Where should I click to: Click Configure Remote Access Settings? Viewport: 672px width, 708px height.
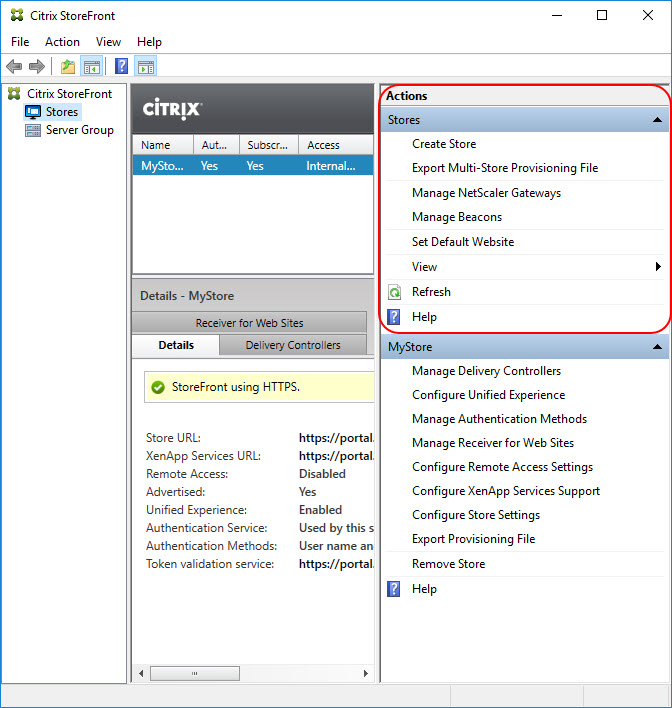(502, 467)
